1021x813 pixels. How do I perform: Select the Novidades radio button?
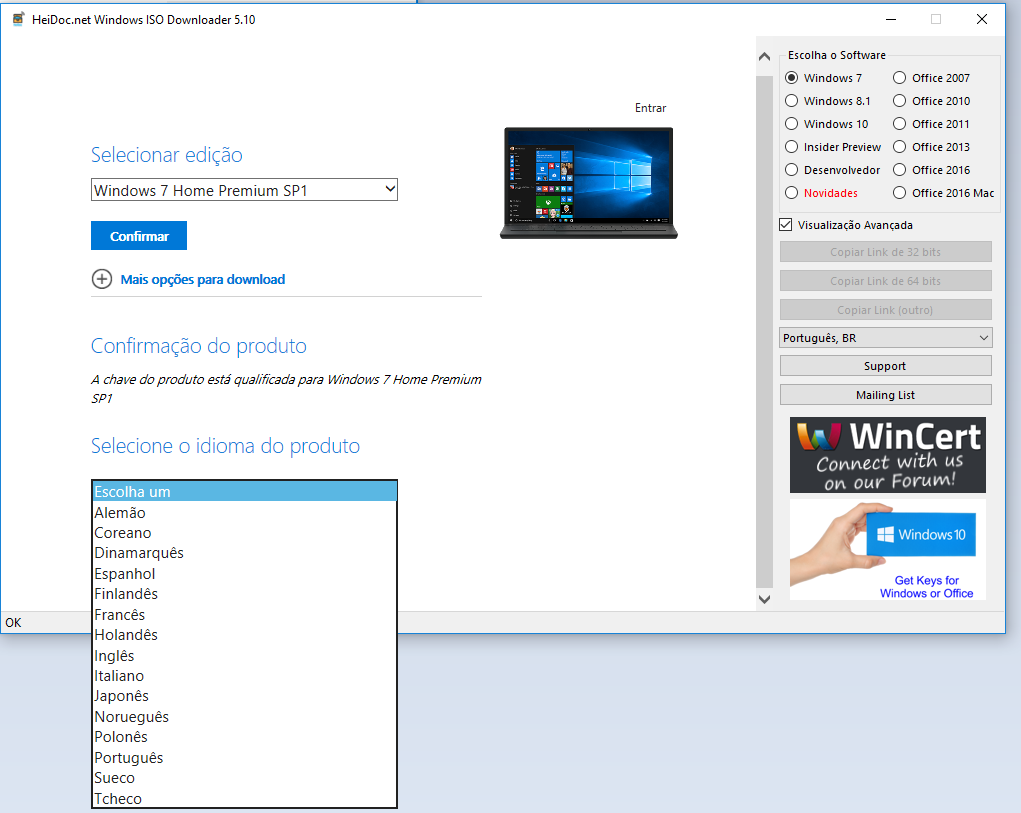(791, 193)
